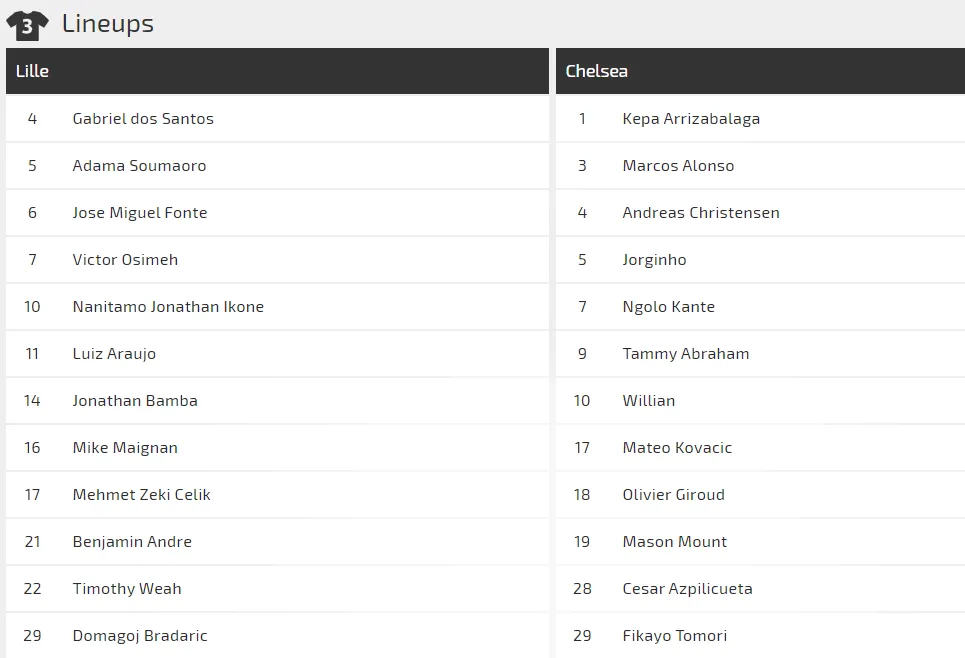This screenshot has height=658, width=965.
Task: Open Mike Maignan's player entry
Action: point(125,448)
